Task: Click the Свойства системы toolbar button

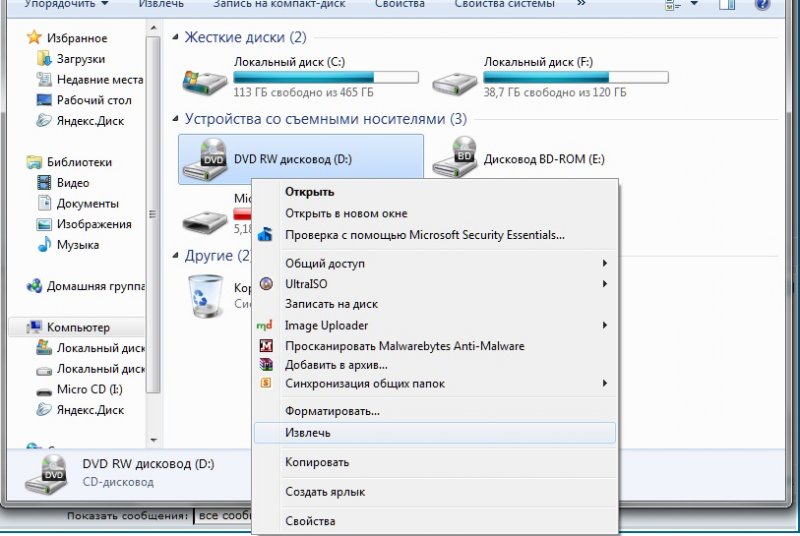Action: click(x=503, y=4)
